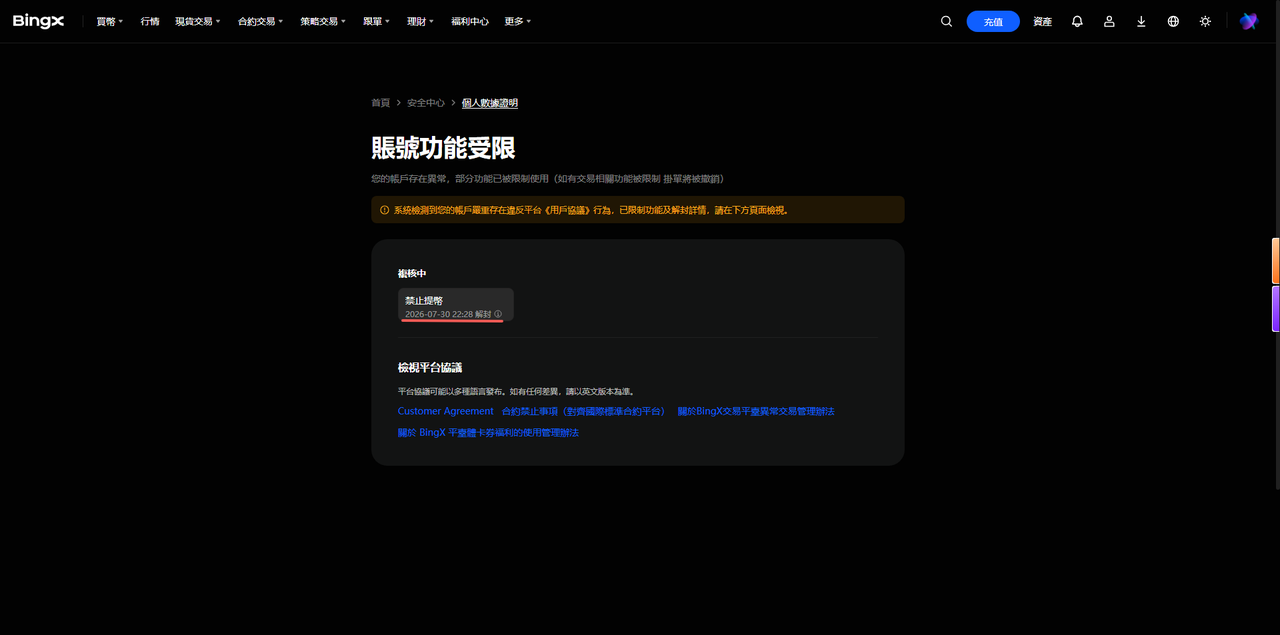This screenshot has height=635, width=1280.
Task: Open the search magnifier icon
Action: (946, 21)
